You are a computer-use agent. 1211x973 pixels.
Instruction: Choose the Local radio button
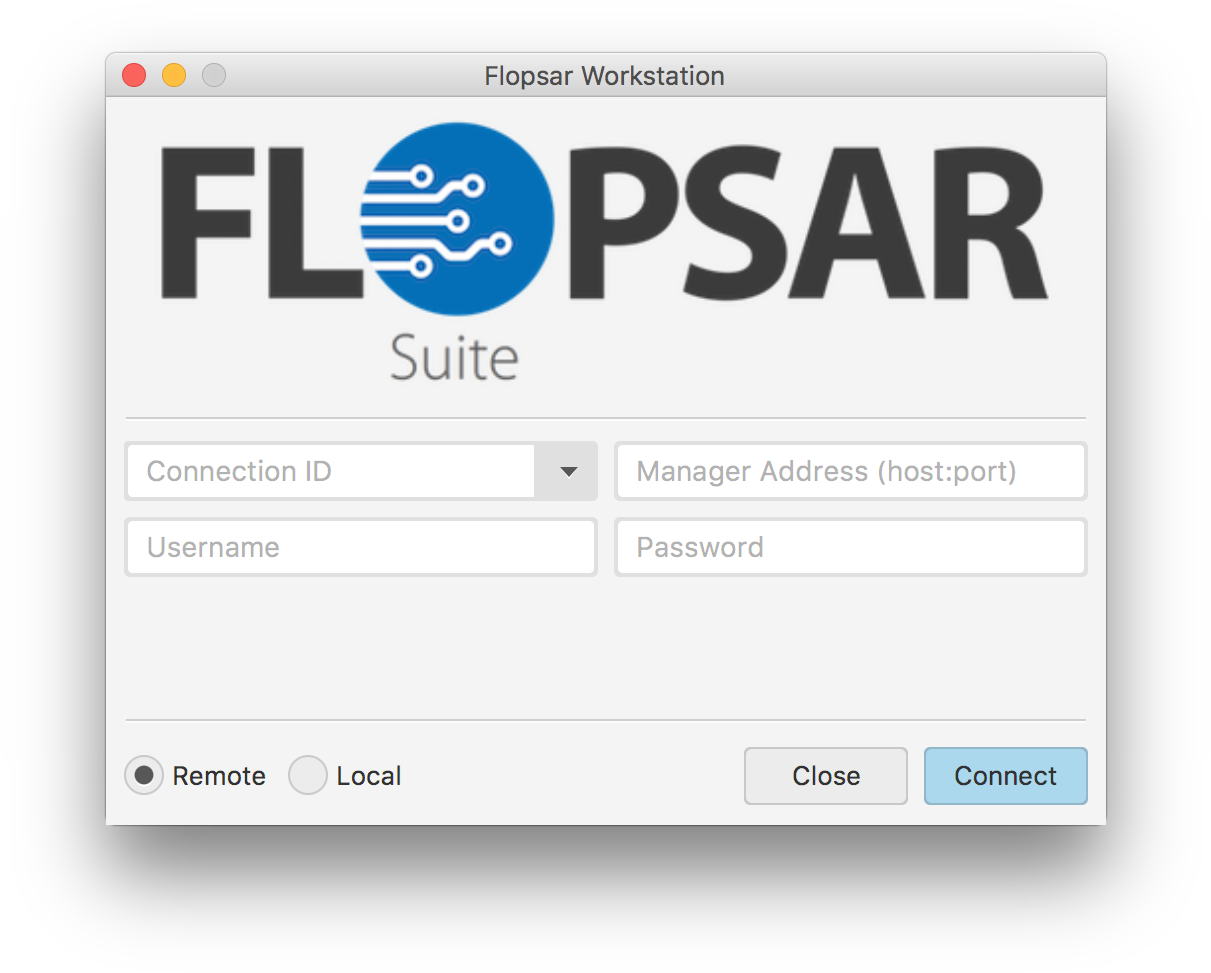coord(308,775)
